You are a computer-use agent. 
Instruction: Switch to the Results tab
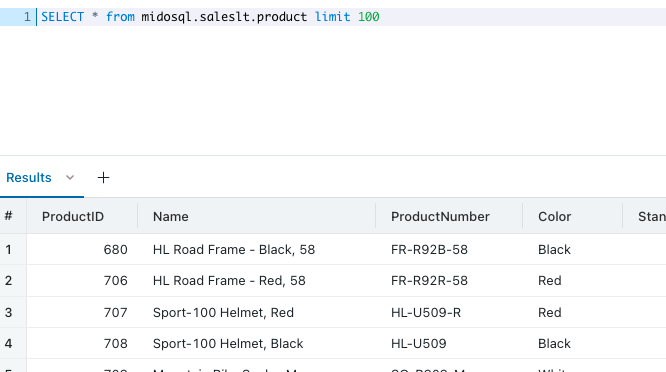[29, 178]
